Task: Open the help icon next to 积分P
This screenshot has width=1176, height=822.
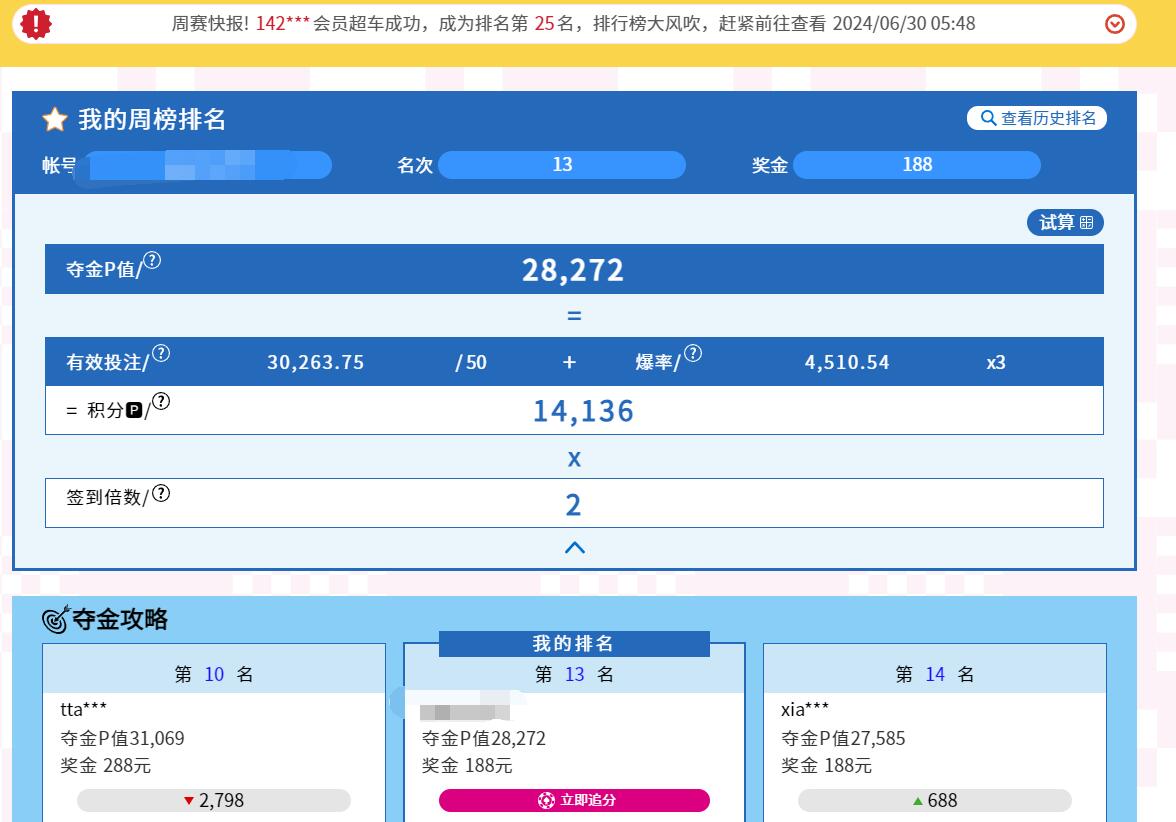Action: (159, 402)
